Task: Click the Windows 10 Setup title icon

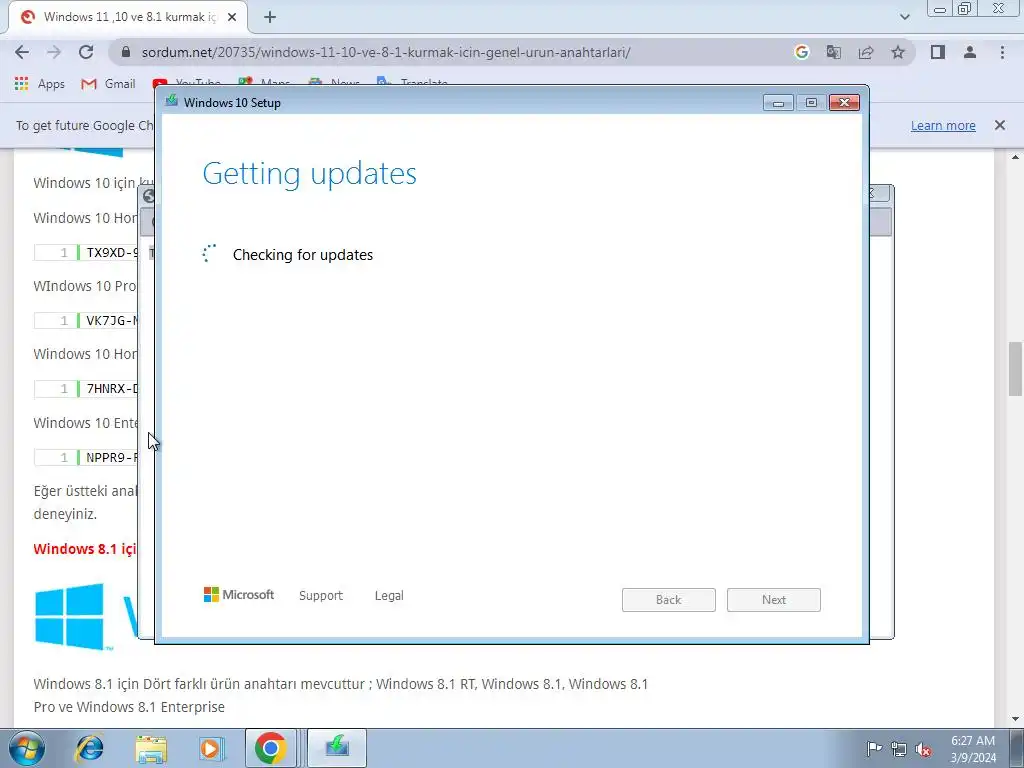Action: point(172,101)
